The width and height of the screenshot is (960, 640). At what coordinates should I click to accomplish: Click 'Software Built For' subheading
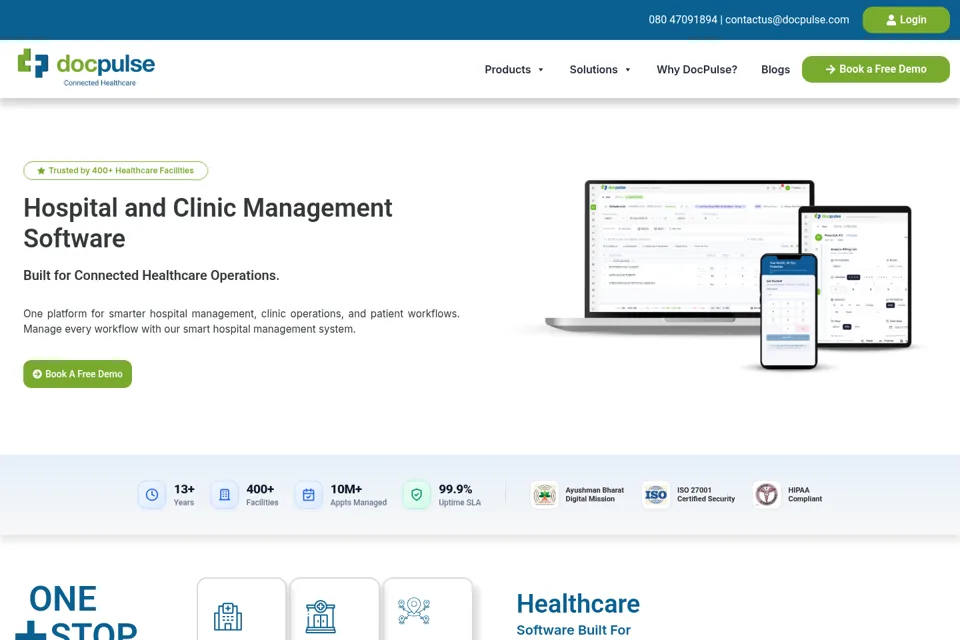point(574,630)
